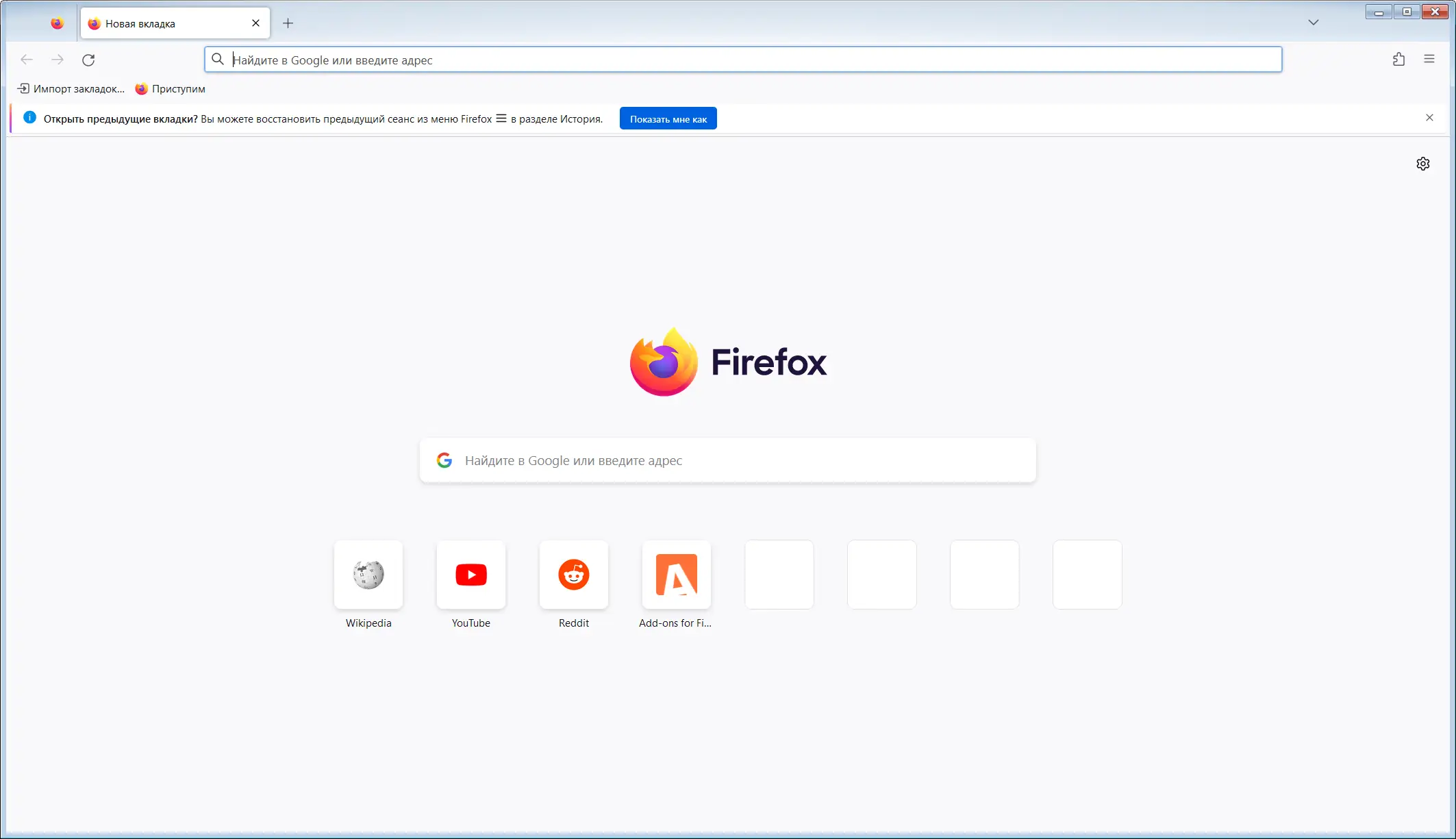
Task: Dismiss the restore session notification bar
Action: [1429, 118]
